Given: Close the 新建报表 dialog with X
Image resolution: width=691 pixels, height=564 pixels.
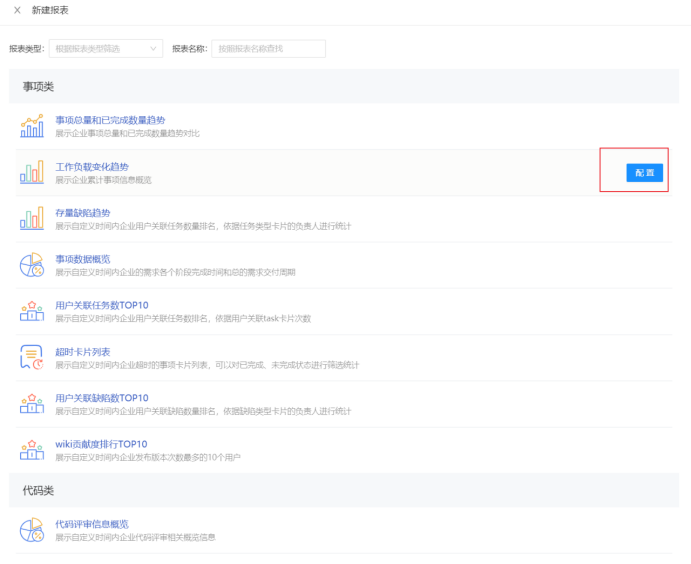Looking at the screenshot, I should click(x=17, y=10).
